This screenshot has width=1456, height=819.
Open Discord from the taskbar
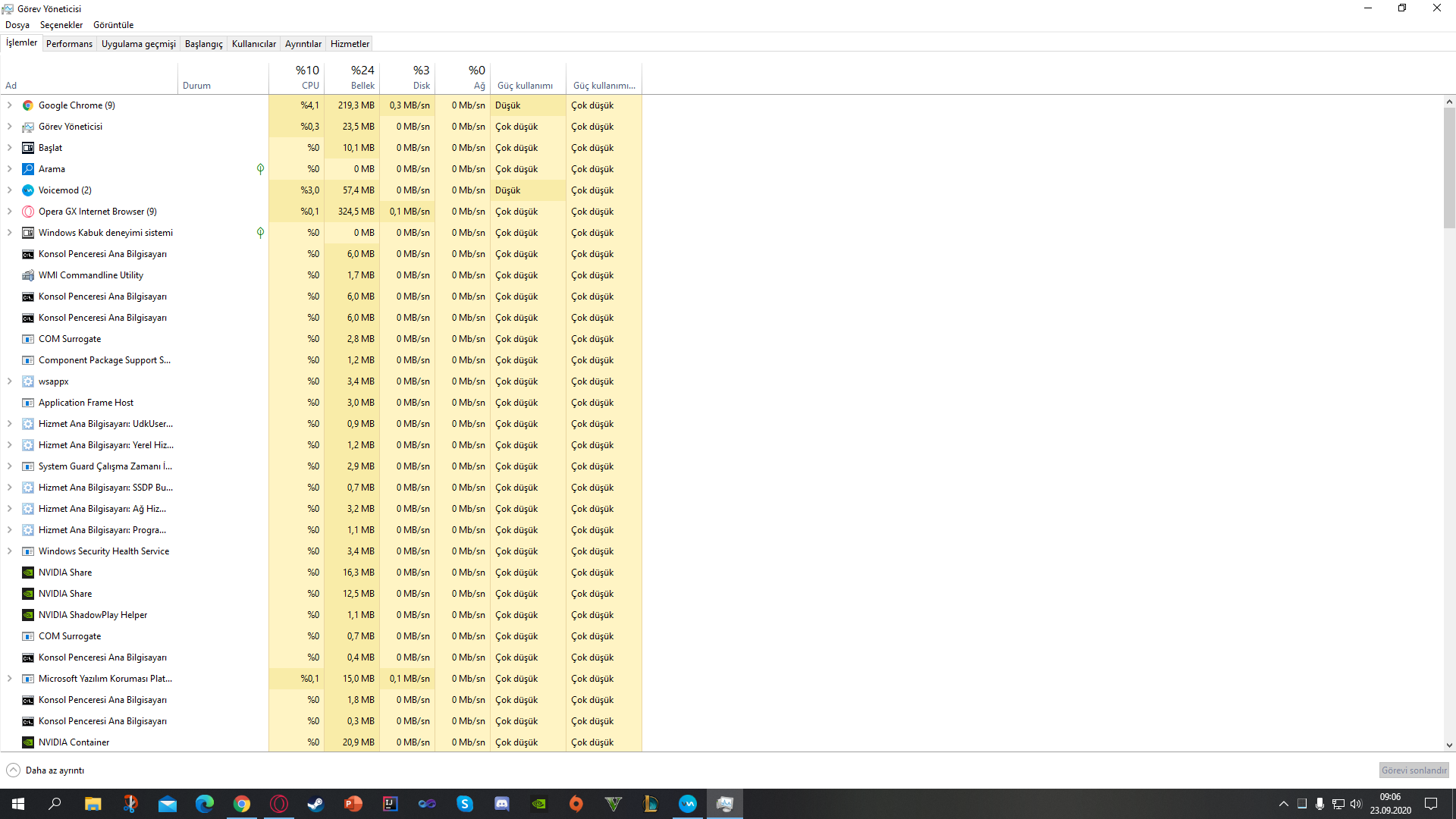pos(502,804)
